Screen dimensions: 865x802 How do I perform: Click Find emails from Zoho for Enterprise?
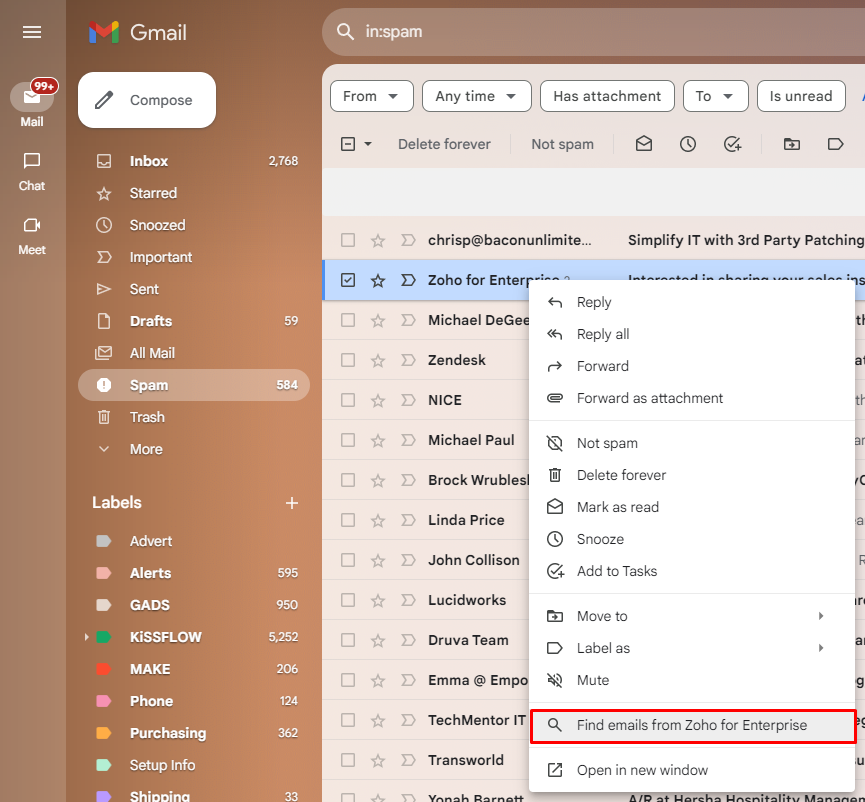coord(692,725)
